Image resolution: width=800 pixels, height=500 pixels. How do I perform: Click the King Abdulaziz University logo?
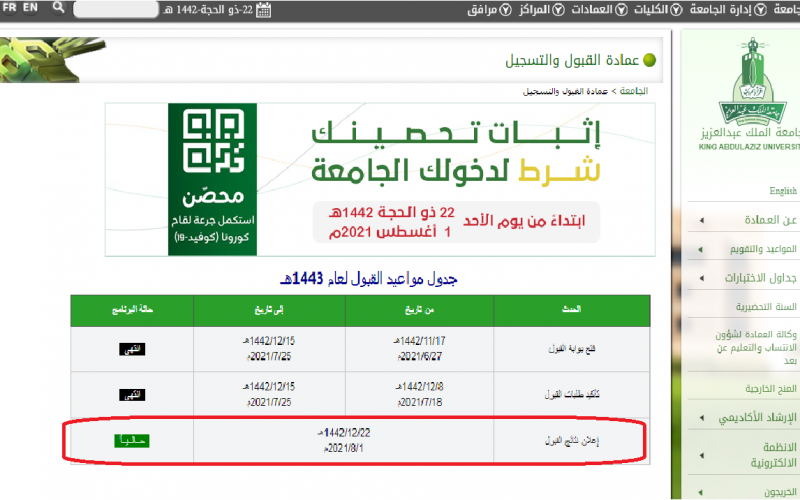753,82
